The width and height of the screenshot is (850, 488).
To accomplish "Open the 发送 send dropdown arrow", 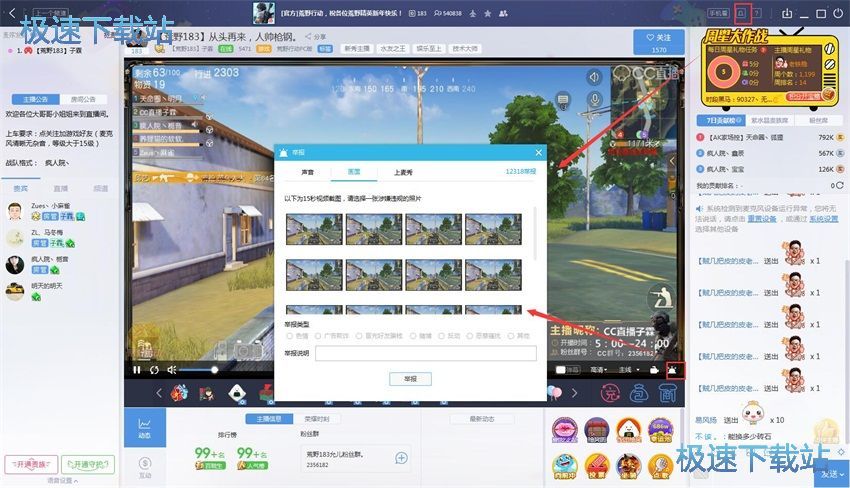I will pos(841,474).
